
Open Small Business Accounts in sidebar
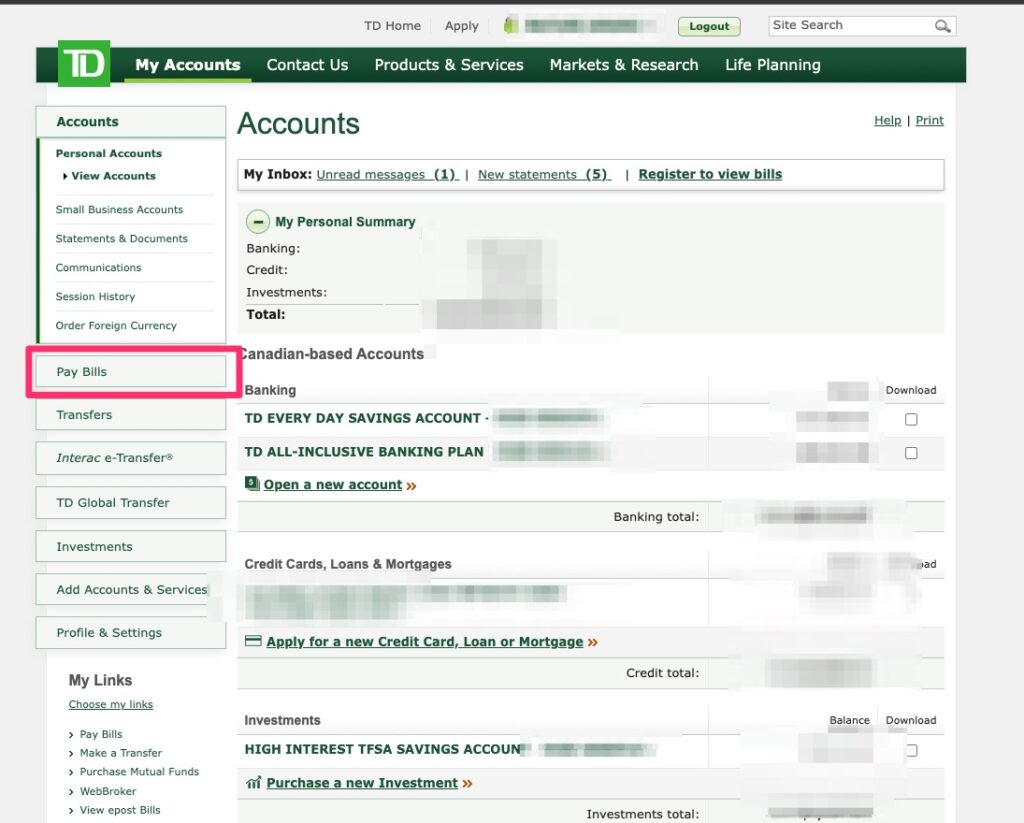tap(119, 210)
